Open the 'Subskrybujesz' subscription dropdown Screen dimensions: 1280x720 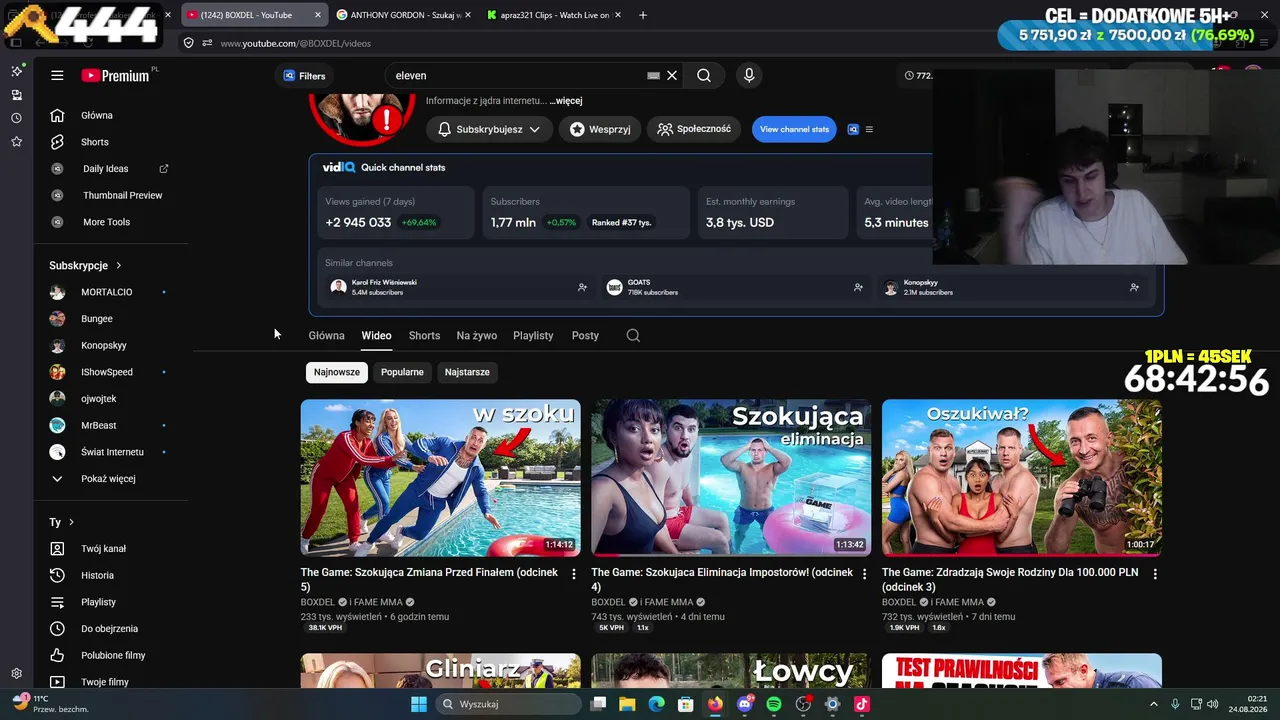[x=489, y=129]
